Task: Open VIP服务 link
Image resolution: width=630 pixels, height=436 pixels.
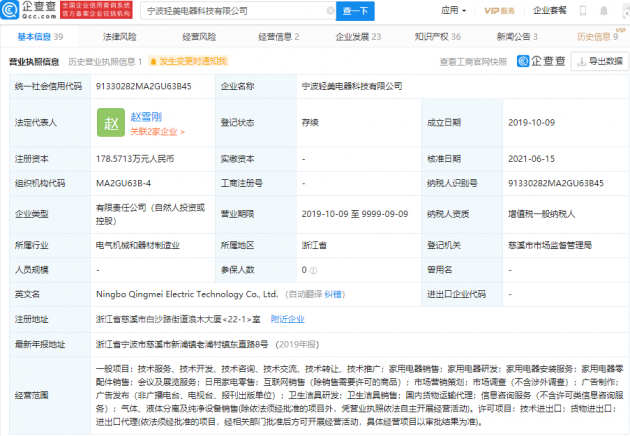Action: point(499,11)
